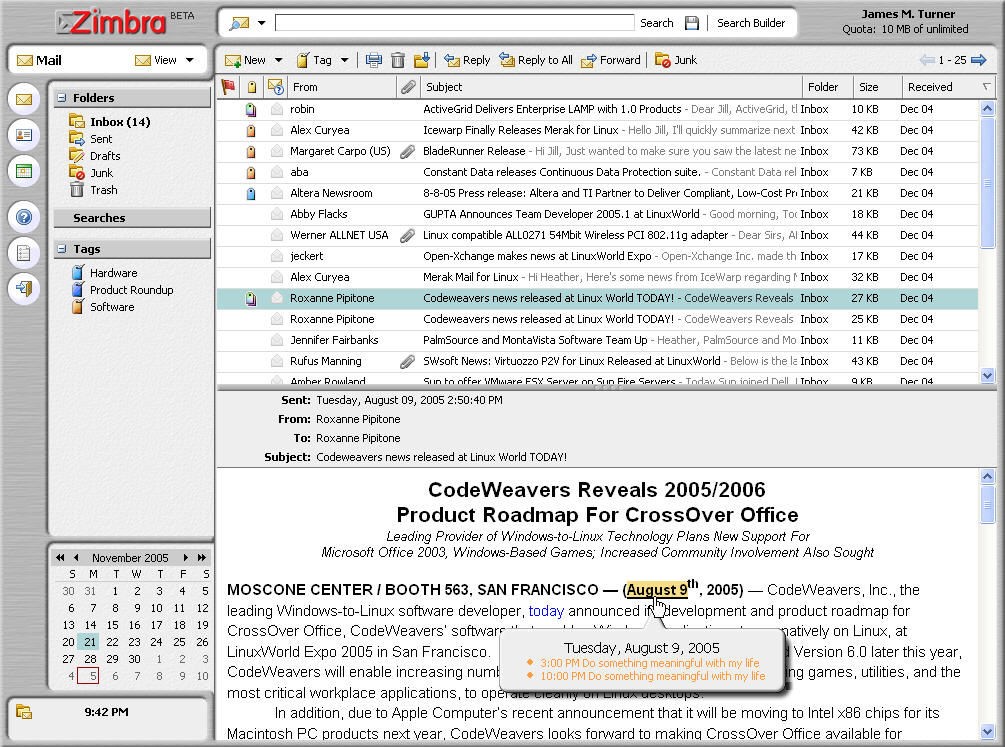Click the Move to folder icon
The image size is (1005, 747).
pyautogui.click(x=422, y=60)
